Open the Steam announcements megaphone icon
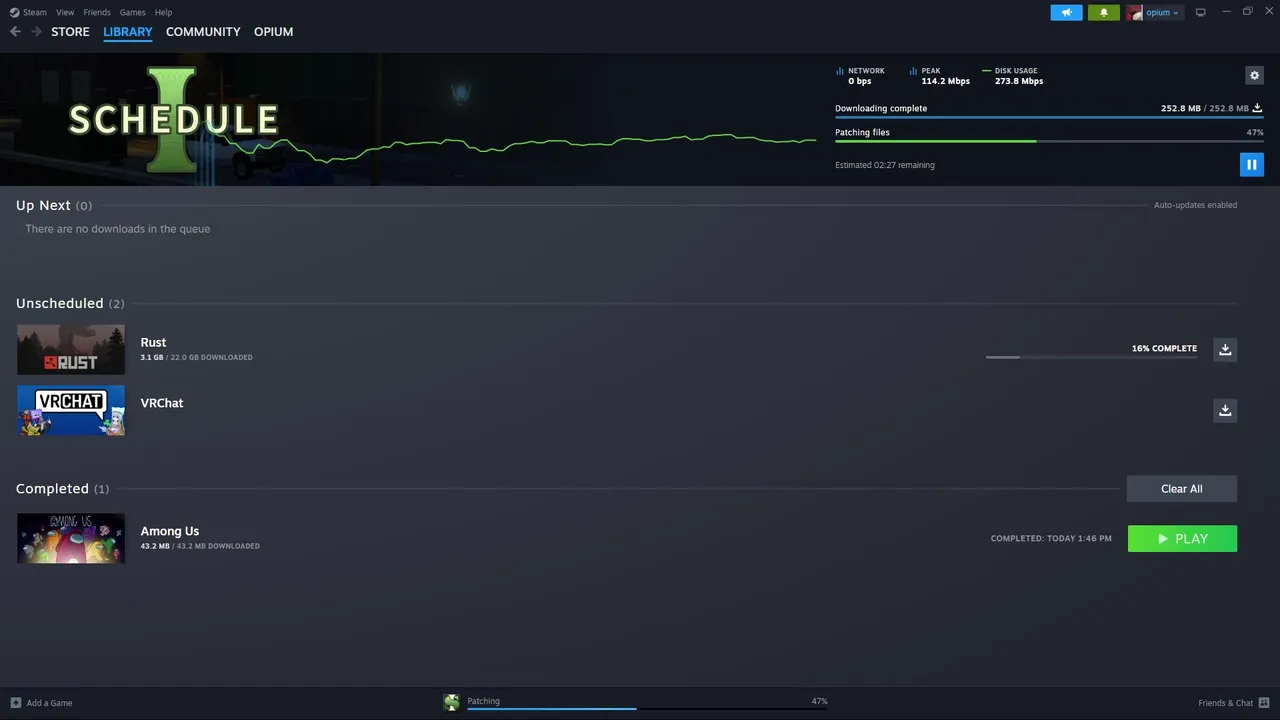1280x720 pixels. [1066, 12]
